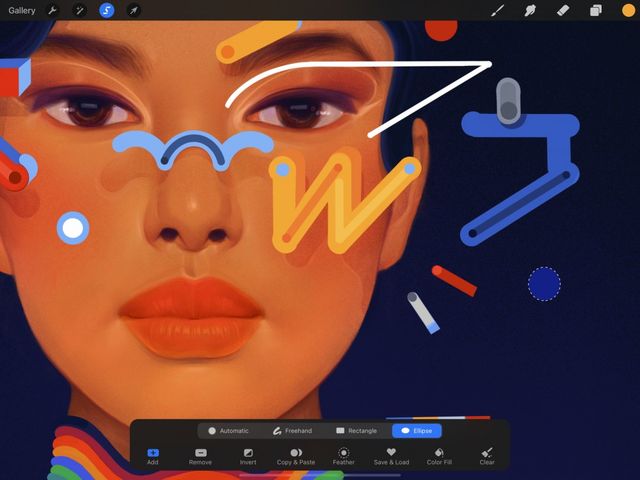Switch to Rectangle selection mode

356,431
